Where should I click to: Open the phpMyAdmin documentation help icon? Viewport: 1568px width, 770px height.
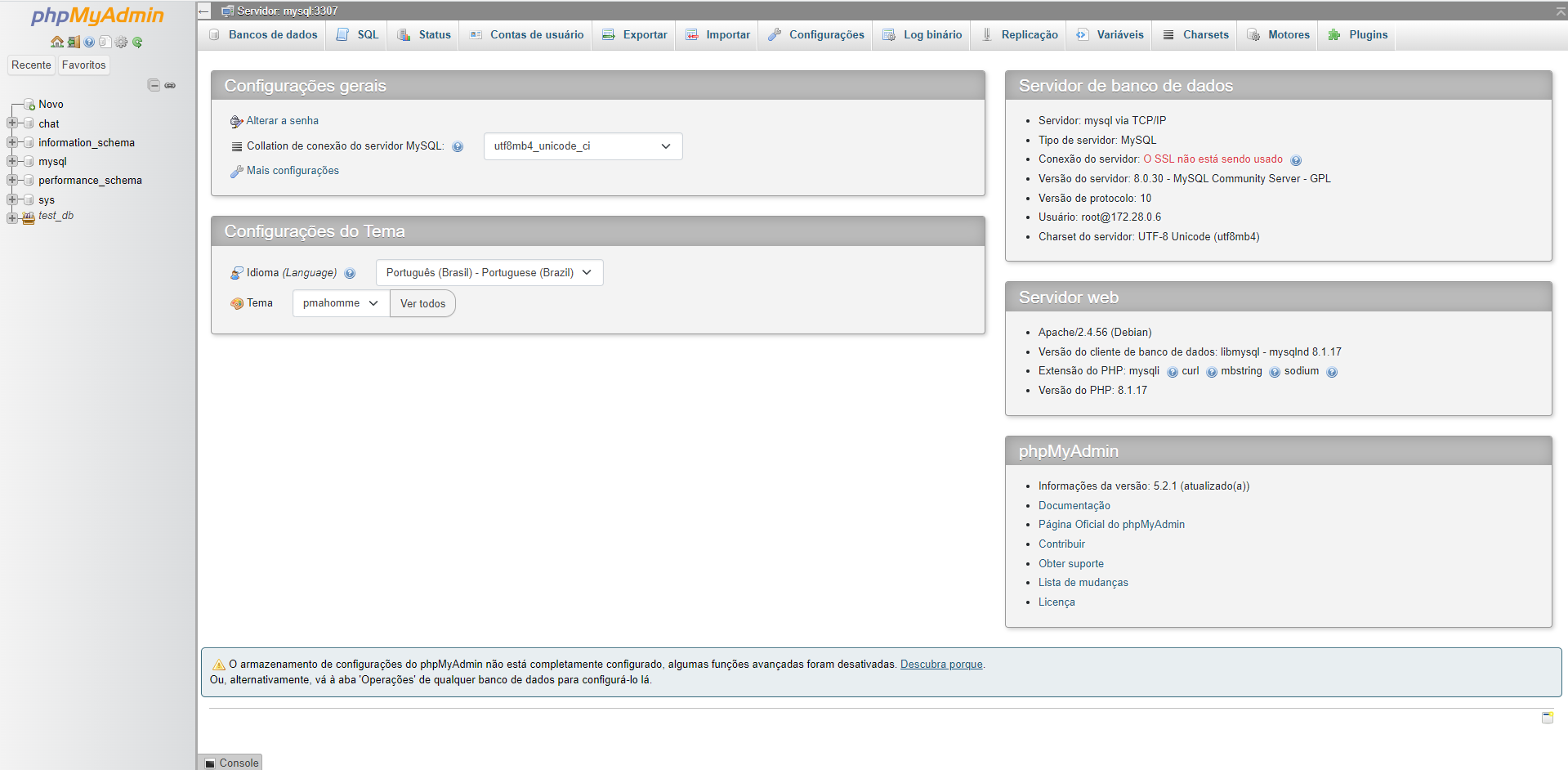[89, 42]
